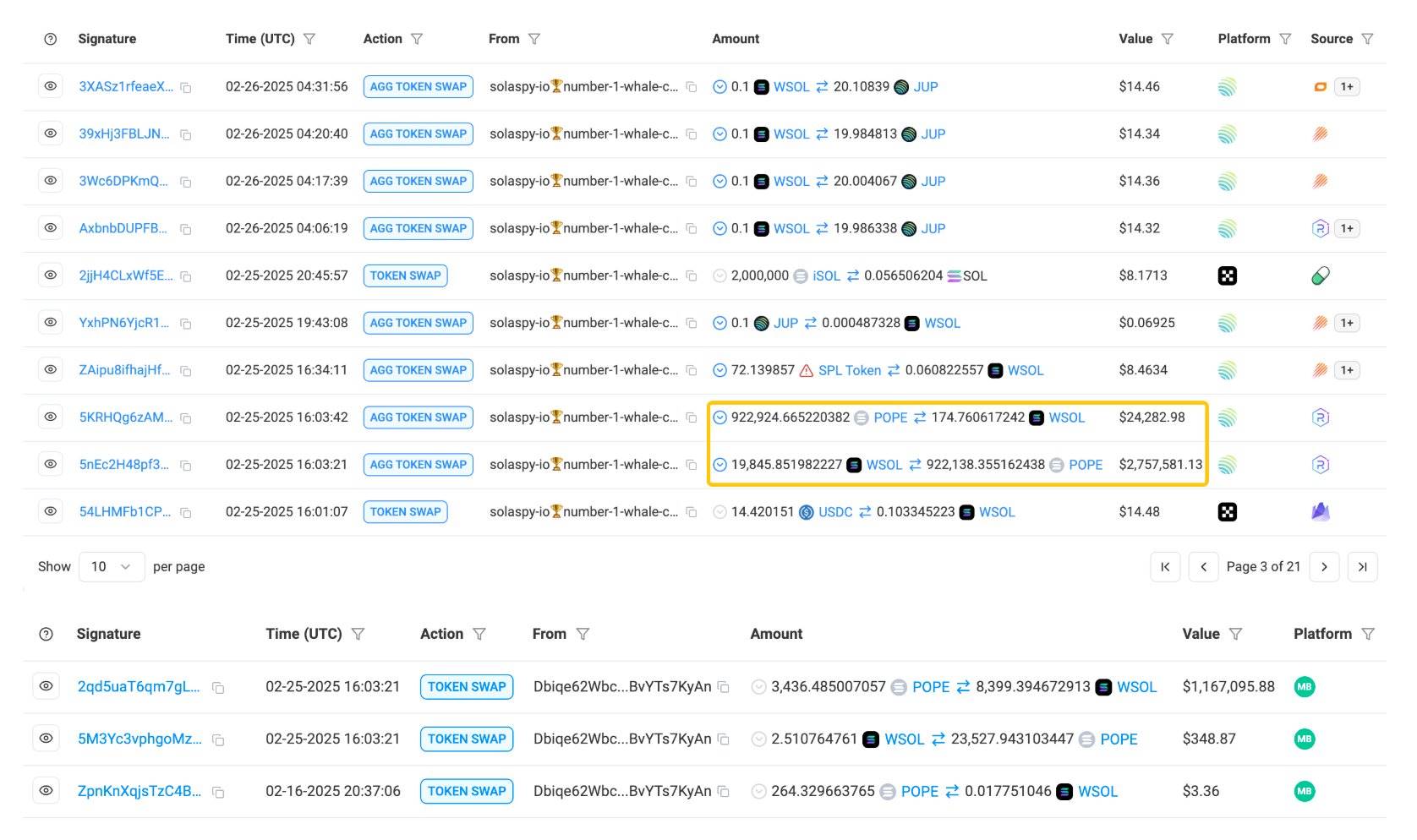Expand amount details for 5nEc2H48pf3 row
The width and height of the screenshot is (1417, 840).
(719, 465)
